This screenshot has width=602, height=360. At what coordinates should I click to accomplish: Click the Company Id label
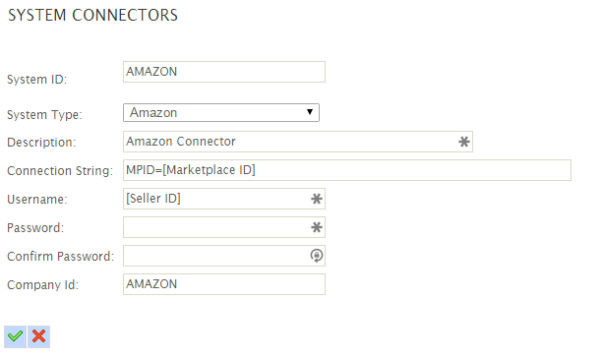click(x=43, y=285)
